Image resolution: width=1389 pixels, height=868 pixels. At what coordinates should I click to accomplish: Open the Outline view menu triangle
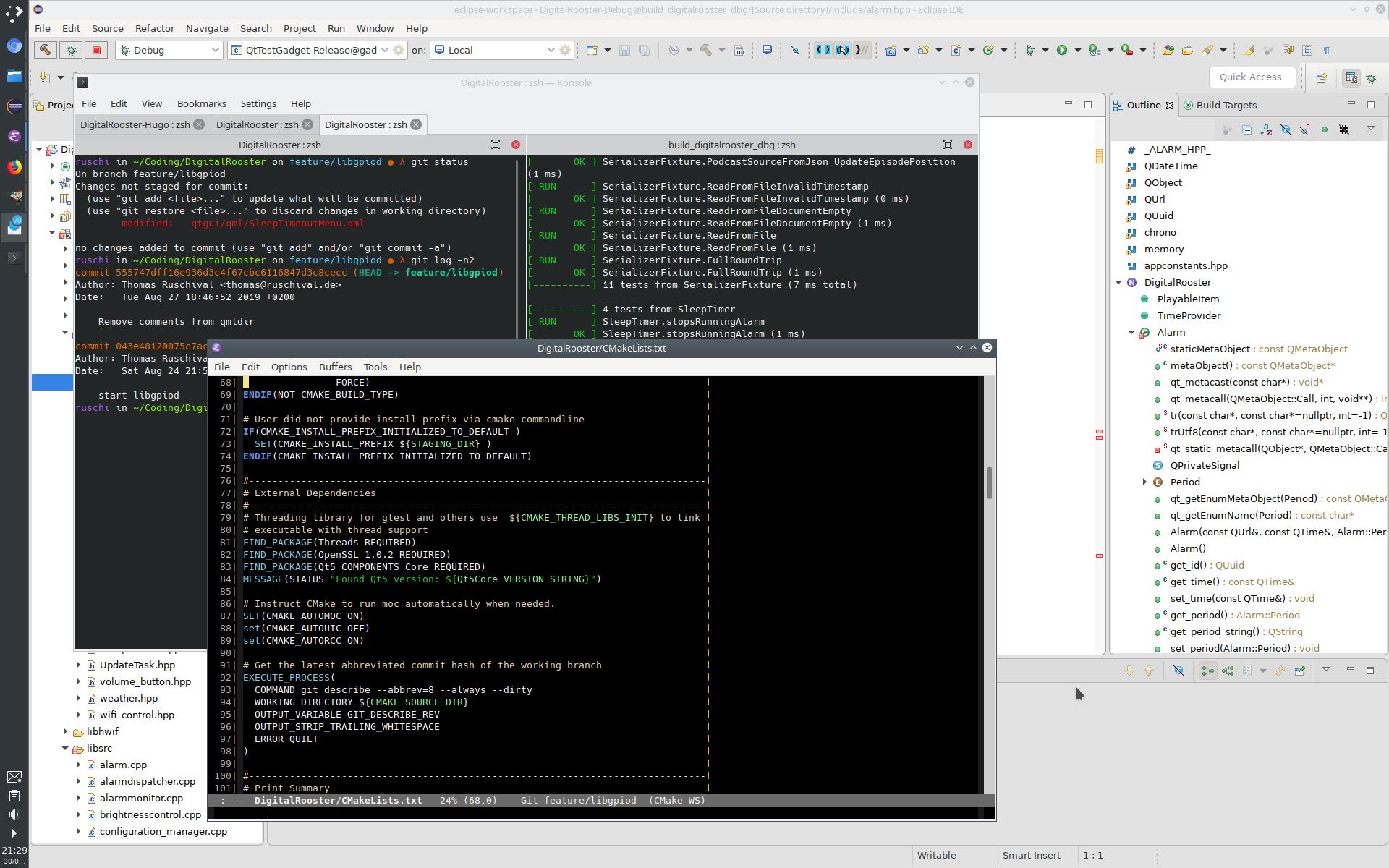coord(1370,129)
